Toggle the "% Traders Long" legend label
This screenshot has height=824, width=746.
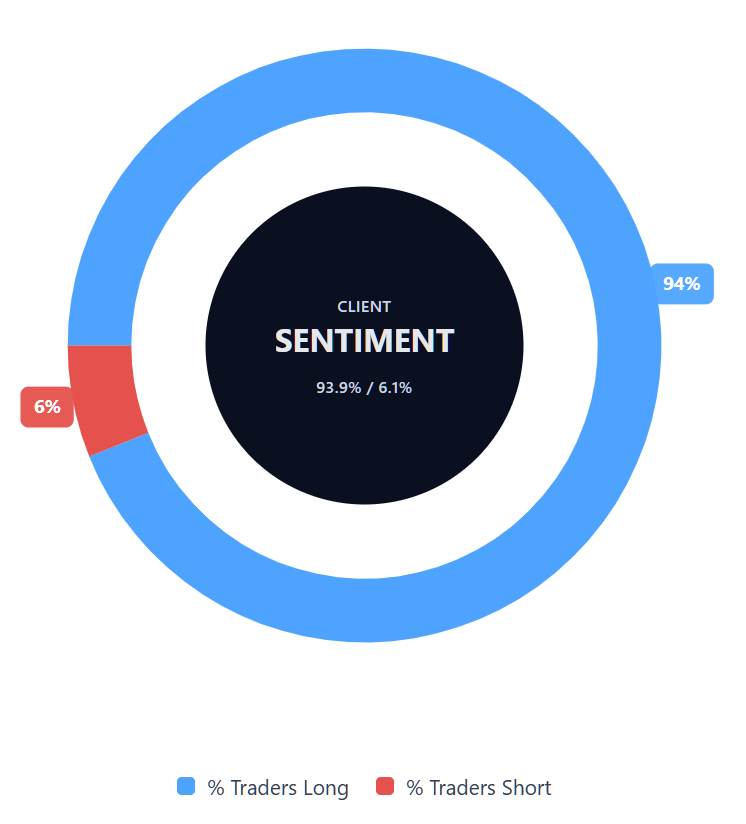coord(278,788)
